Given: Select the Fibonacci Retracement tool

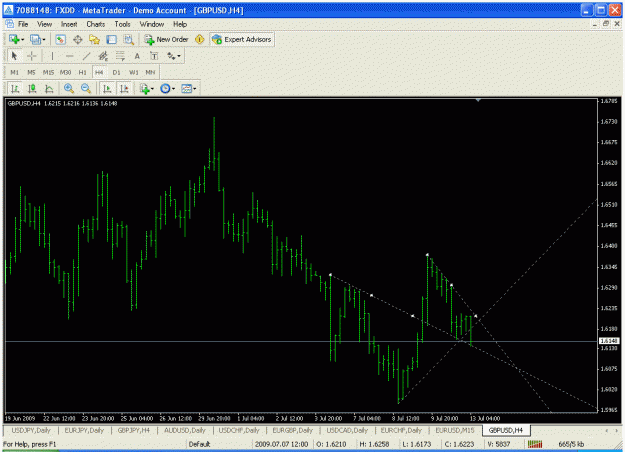Looking at the screenshot, I should (120, 56).
